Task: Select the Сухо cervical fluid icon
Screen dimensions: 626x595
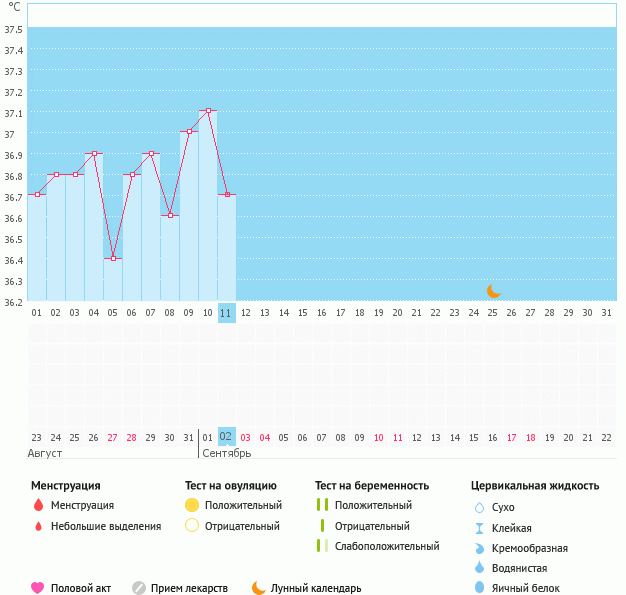Action: click(x=479, y=507)
